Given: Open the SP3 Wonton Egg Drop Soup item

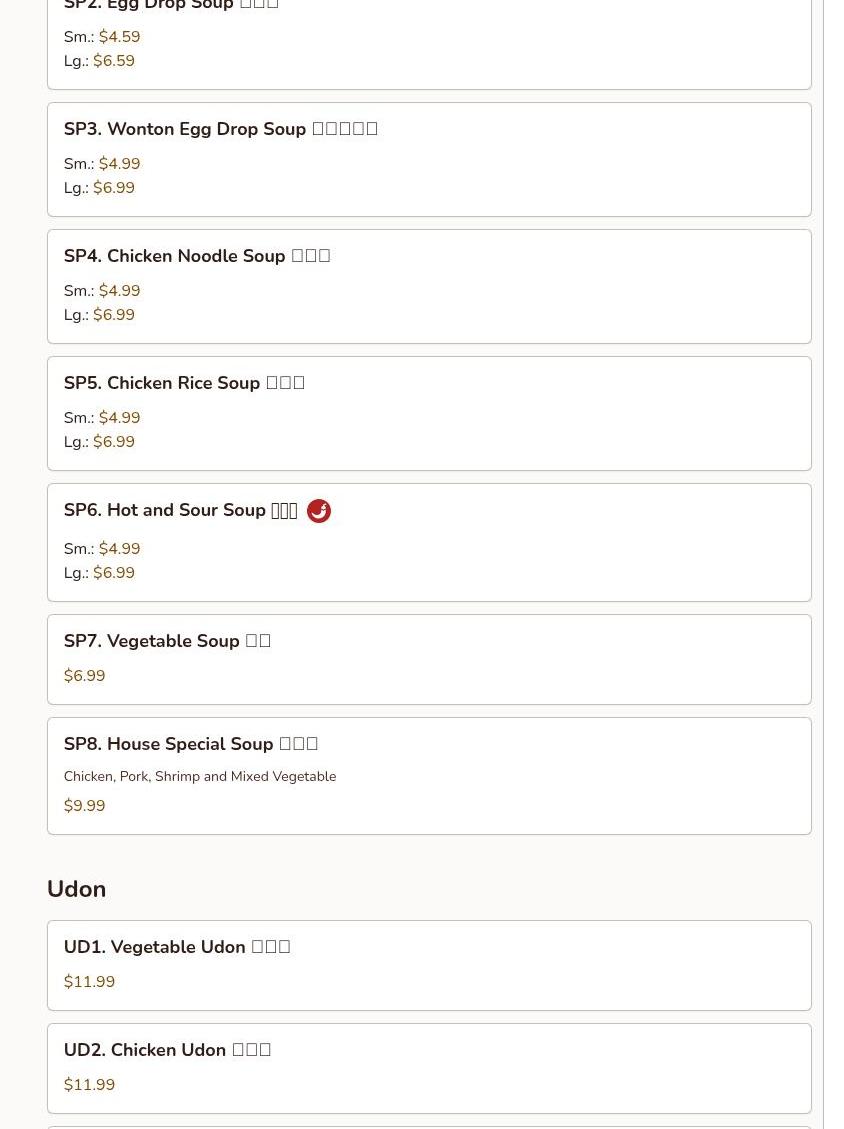Looking at the screenshot, I should click(x=220, y=129).
